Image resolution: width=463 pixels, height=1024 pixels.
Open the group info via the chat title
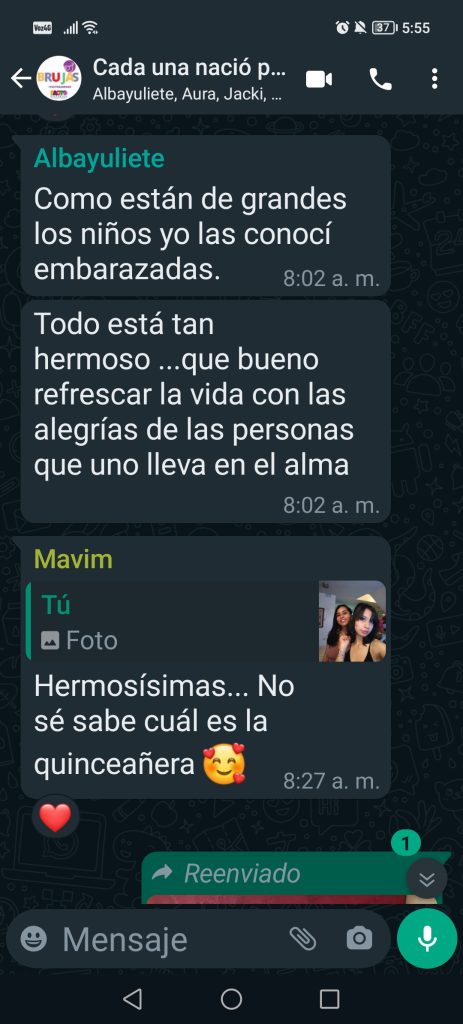[x=189, y=79]
